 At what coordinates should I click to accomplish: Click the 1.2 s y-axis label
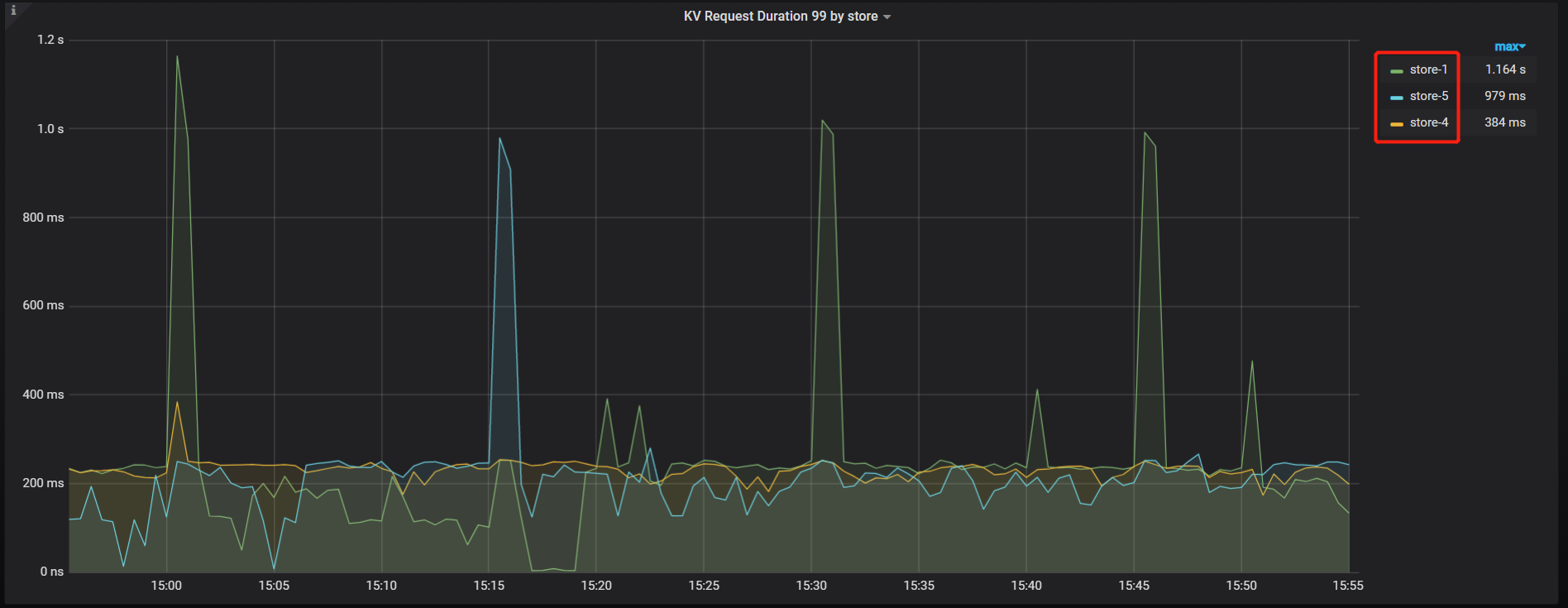(50, 40)
